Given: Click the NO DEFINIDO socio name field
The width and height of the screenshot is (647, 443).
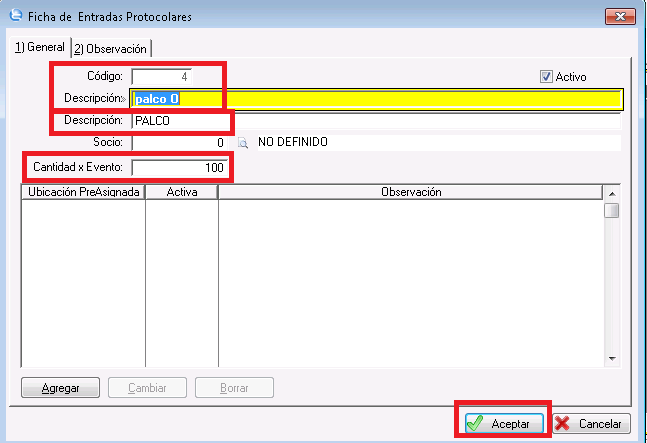Looking at the screenshot, I should coord(437,143).
